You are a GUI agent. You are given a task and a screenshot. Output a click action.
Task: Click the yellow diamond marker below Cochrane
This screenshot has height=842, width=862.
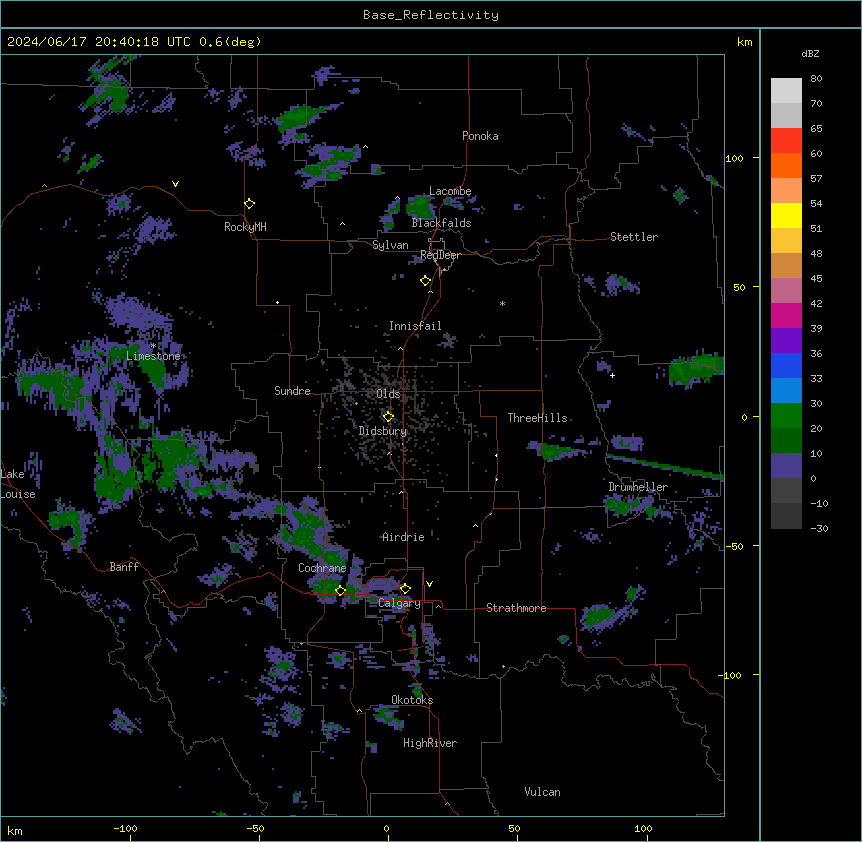(x=340, y=590)
